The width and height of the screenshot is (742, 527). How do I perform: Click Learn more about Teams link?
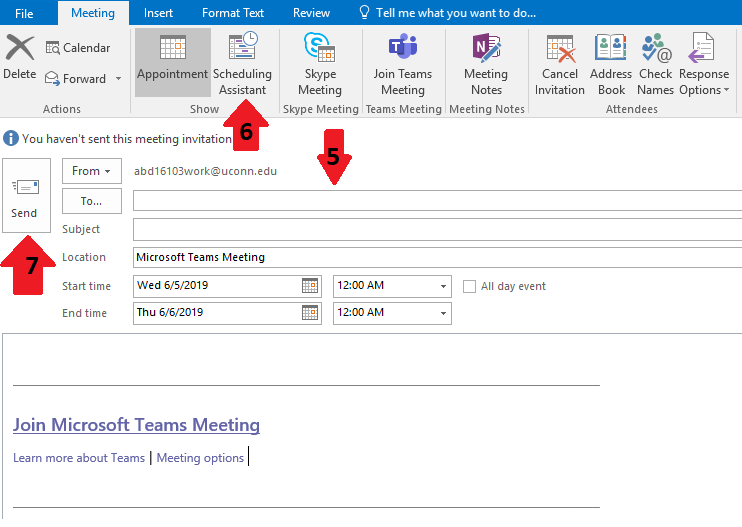pyautogui.click(x=79, y=458)
